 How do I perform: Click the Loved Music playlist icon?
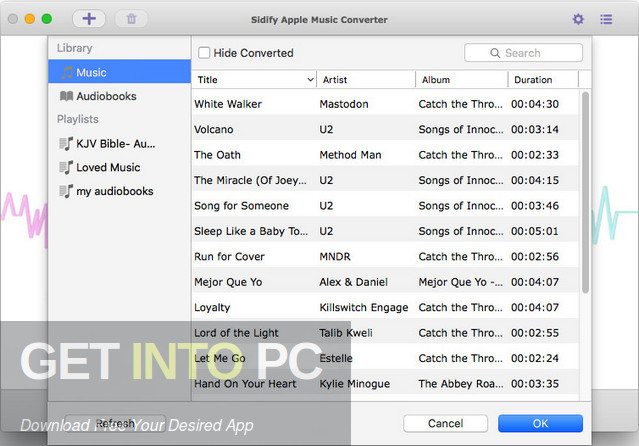pyautogui.click(x=66, y=167)
